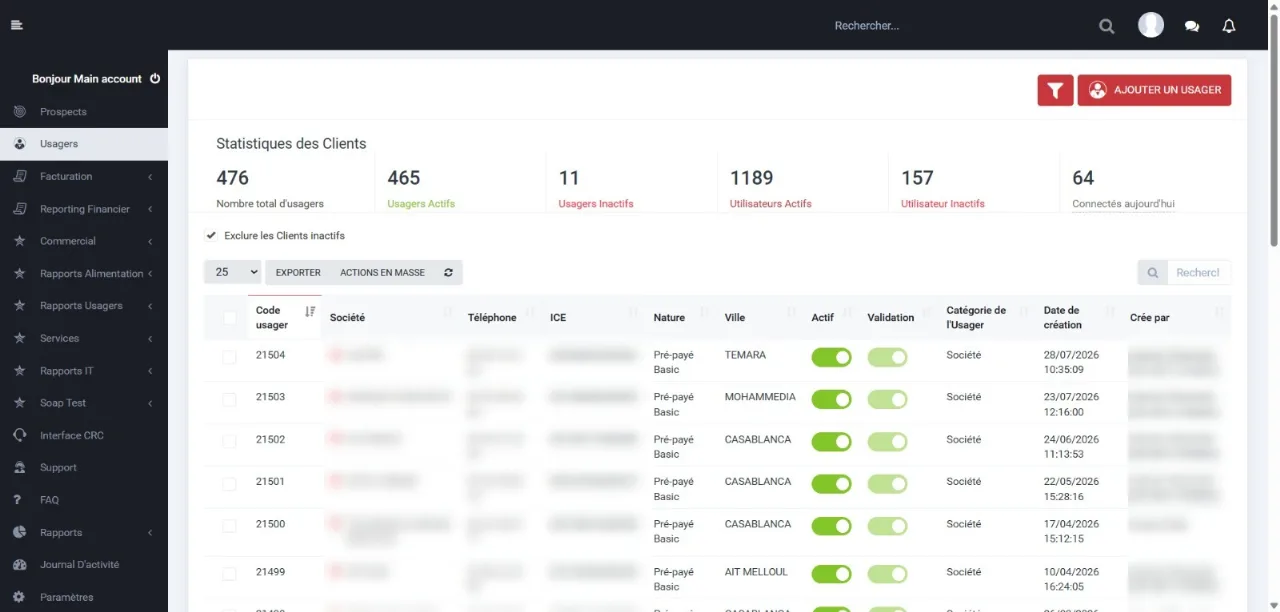Click the magnifier icon in table search box

(x=1153, y=272)
